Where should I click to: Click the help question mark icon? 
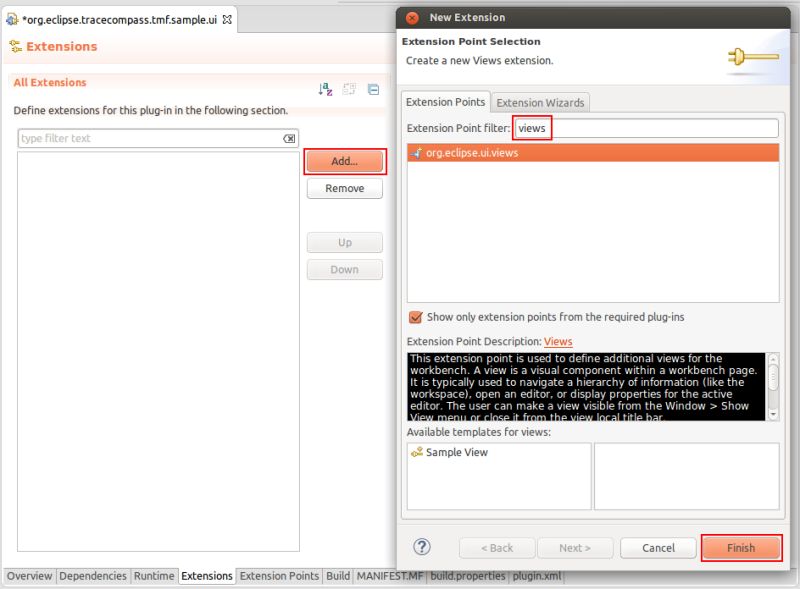(x=422, y=547)
